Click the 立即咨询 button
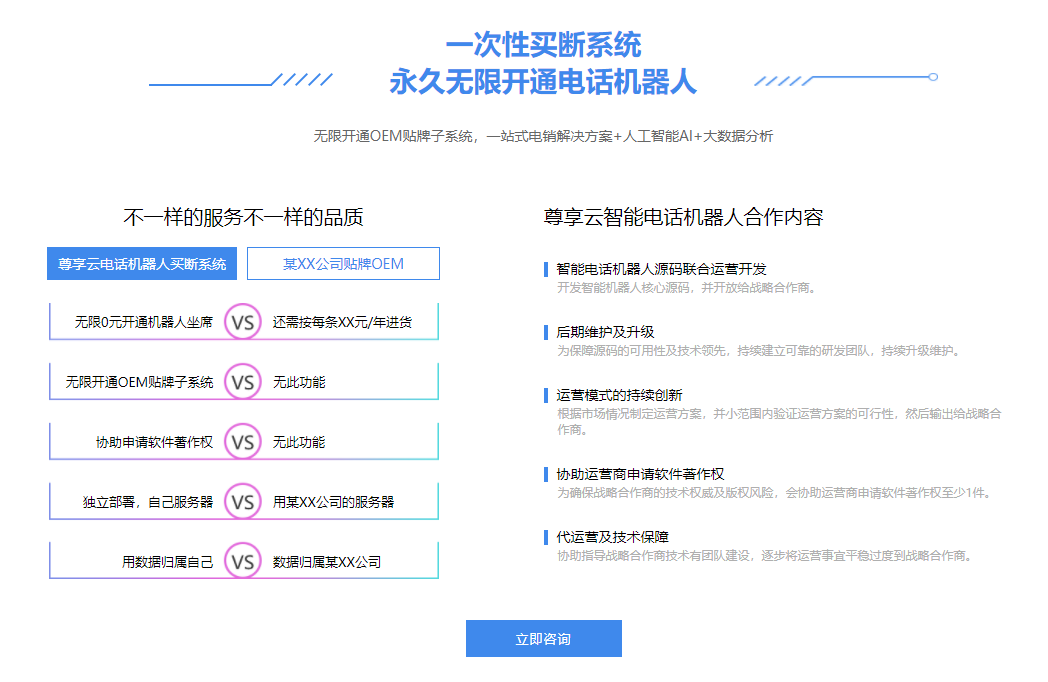1048x682 pixels. [543, 639]
